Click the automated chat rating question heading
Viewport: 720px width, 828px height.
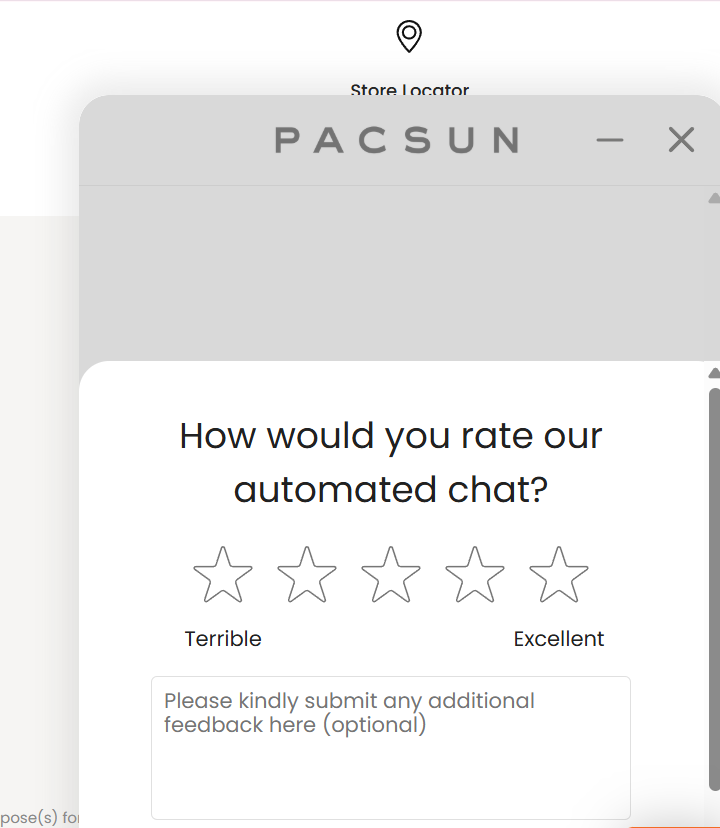(x=390, y=462)
